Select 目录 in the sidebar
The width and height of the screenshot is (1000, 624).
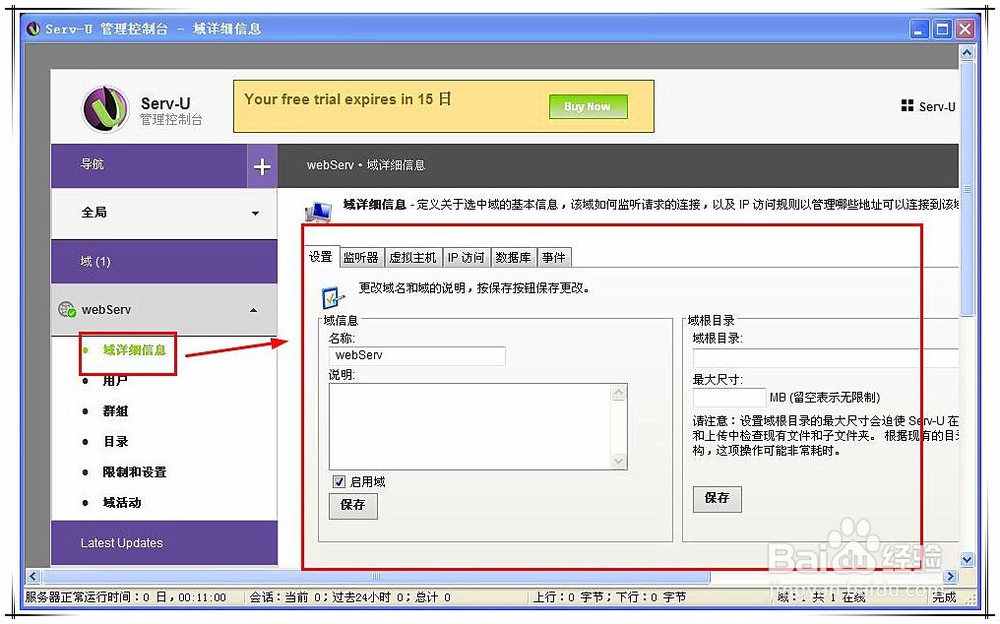115,442
